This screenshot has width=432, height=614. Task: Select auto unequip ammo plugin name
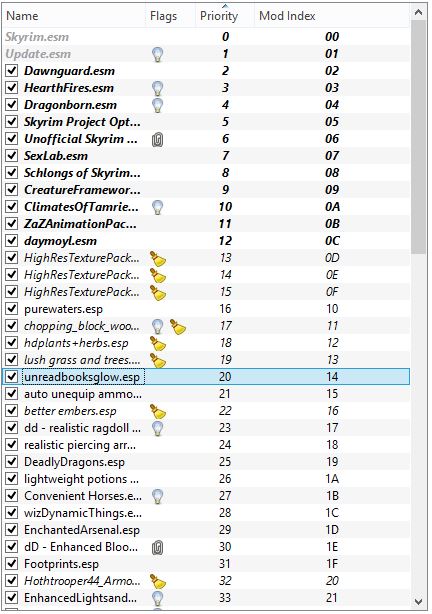(x=83, y=394)
